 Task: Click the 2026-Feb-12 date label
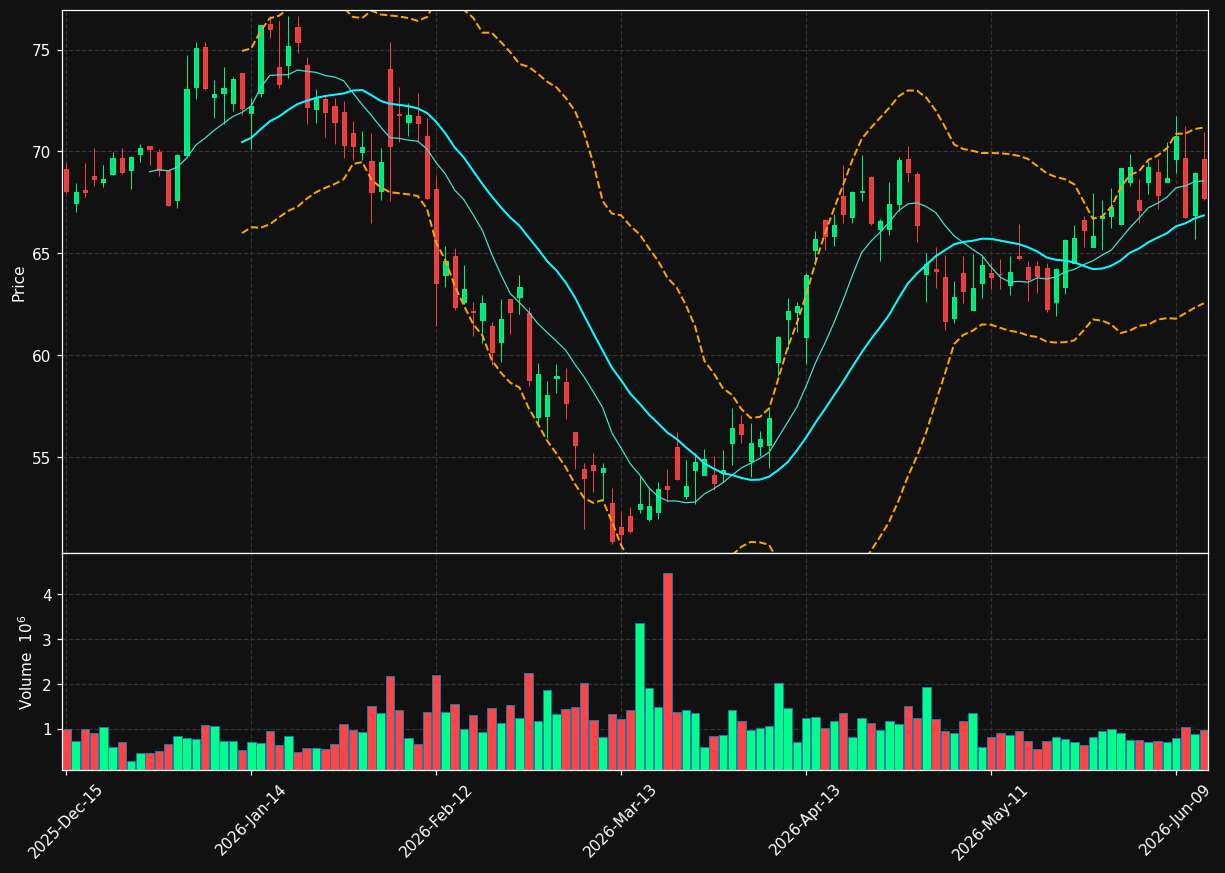435,821
